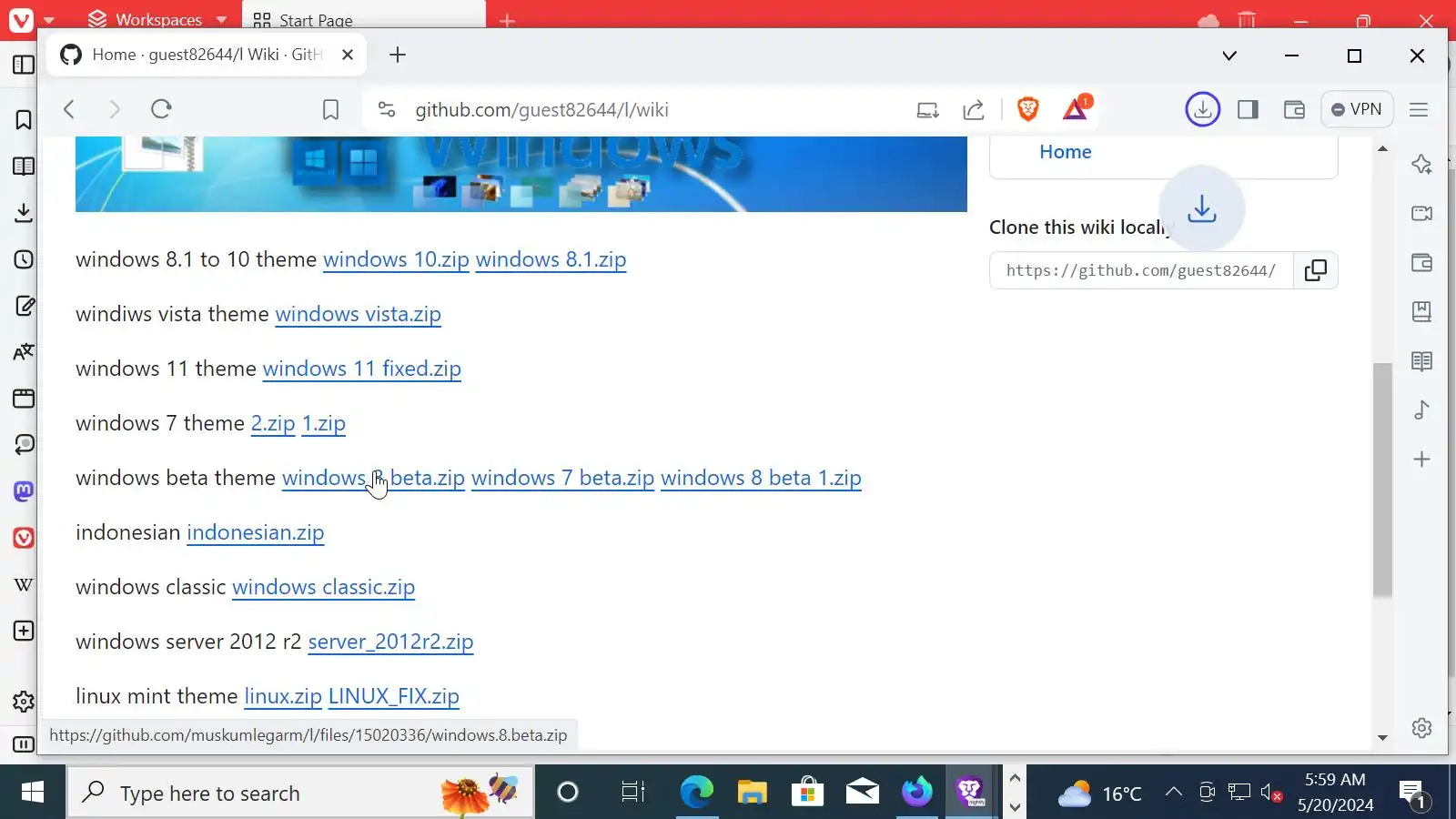This screenshot has height=819, width=1456.
Task: Open Vivaldi Translate panel
Action: (x=24, y=352)
